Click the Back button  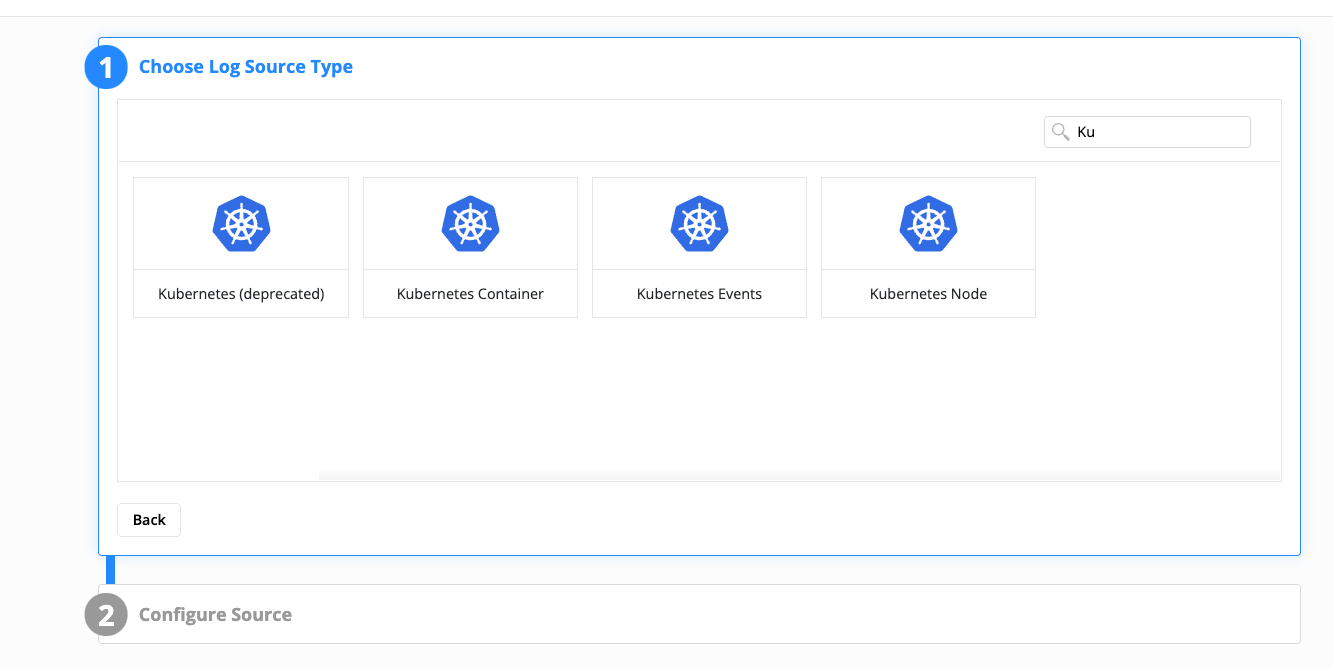(x=149, y=520)
